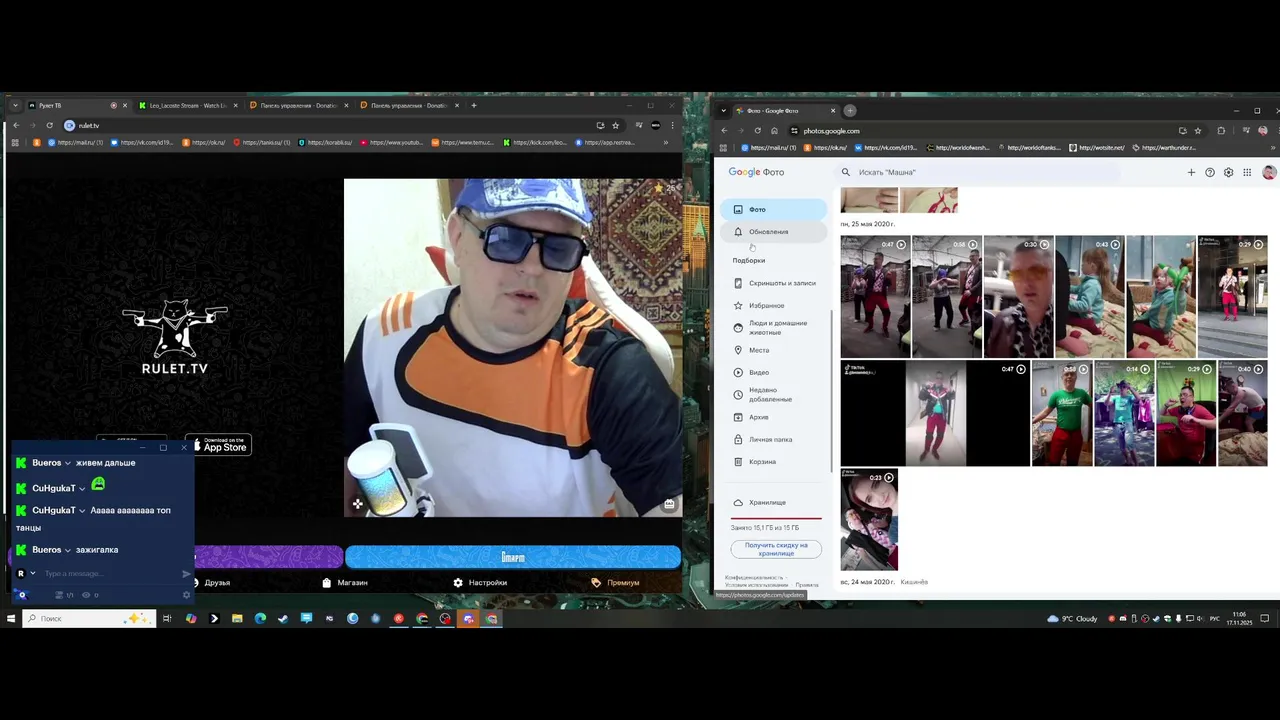Screen dimensions: 1280x720
Task: Click the plus create icon in Google Photos
Action: coord(1191,172)
